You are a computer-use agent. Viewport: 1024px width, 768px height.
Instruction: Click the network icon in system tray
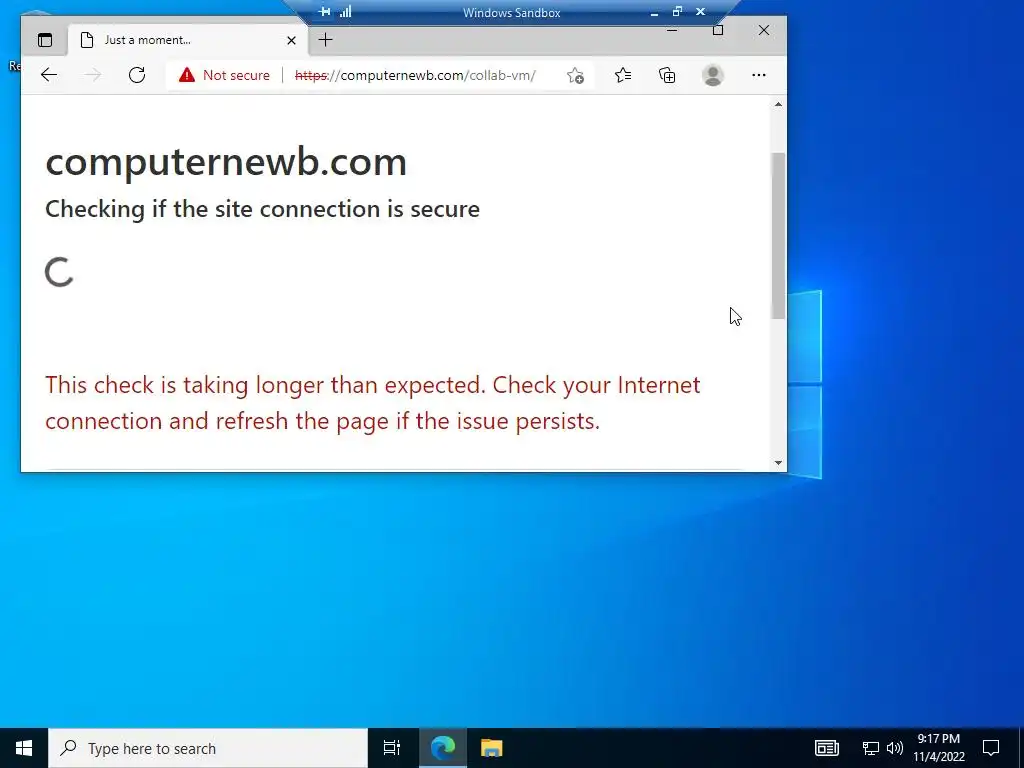coord(871,748)
